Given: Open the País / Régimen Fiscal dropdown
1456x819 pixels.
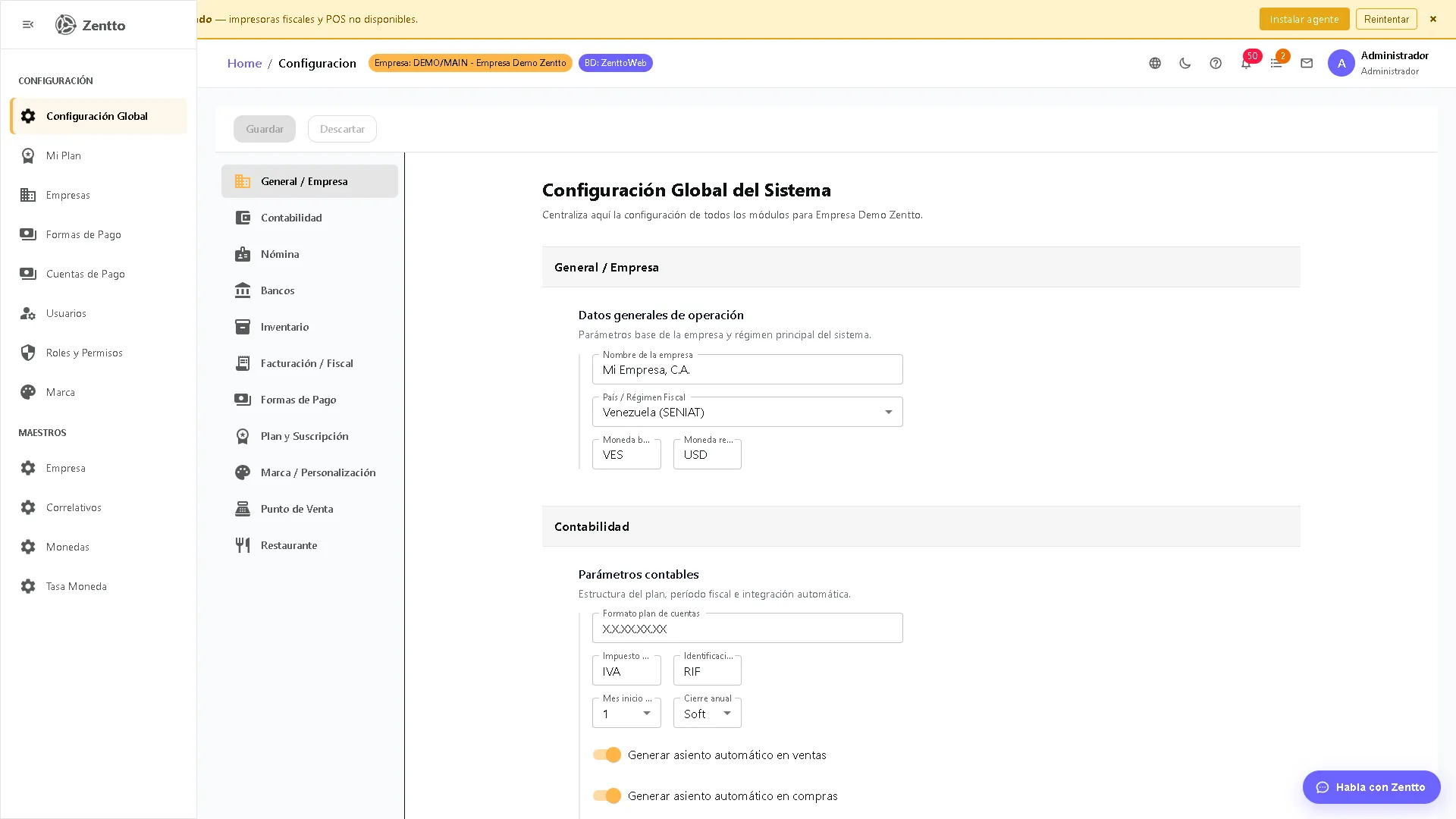Looking at the screenshot, I should click(747, 412).
